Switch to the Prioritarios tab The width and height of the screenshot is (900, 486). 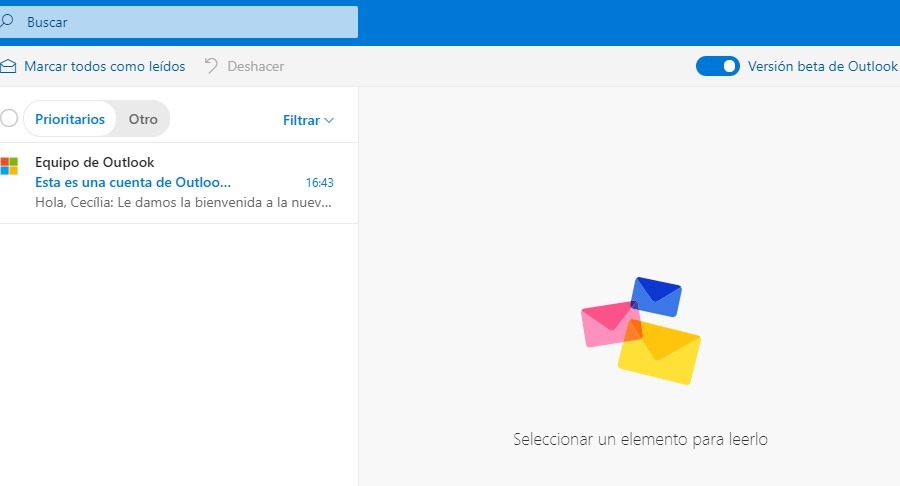(x=70, y=119)
